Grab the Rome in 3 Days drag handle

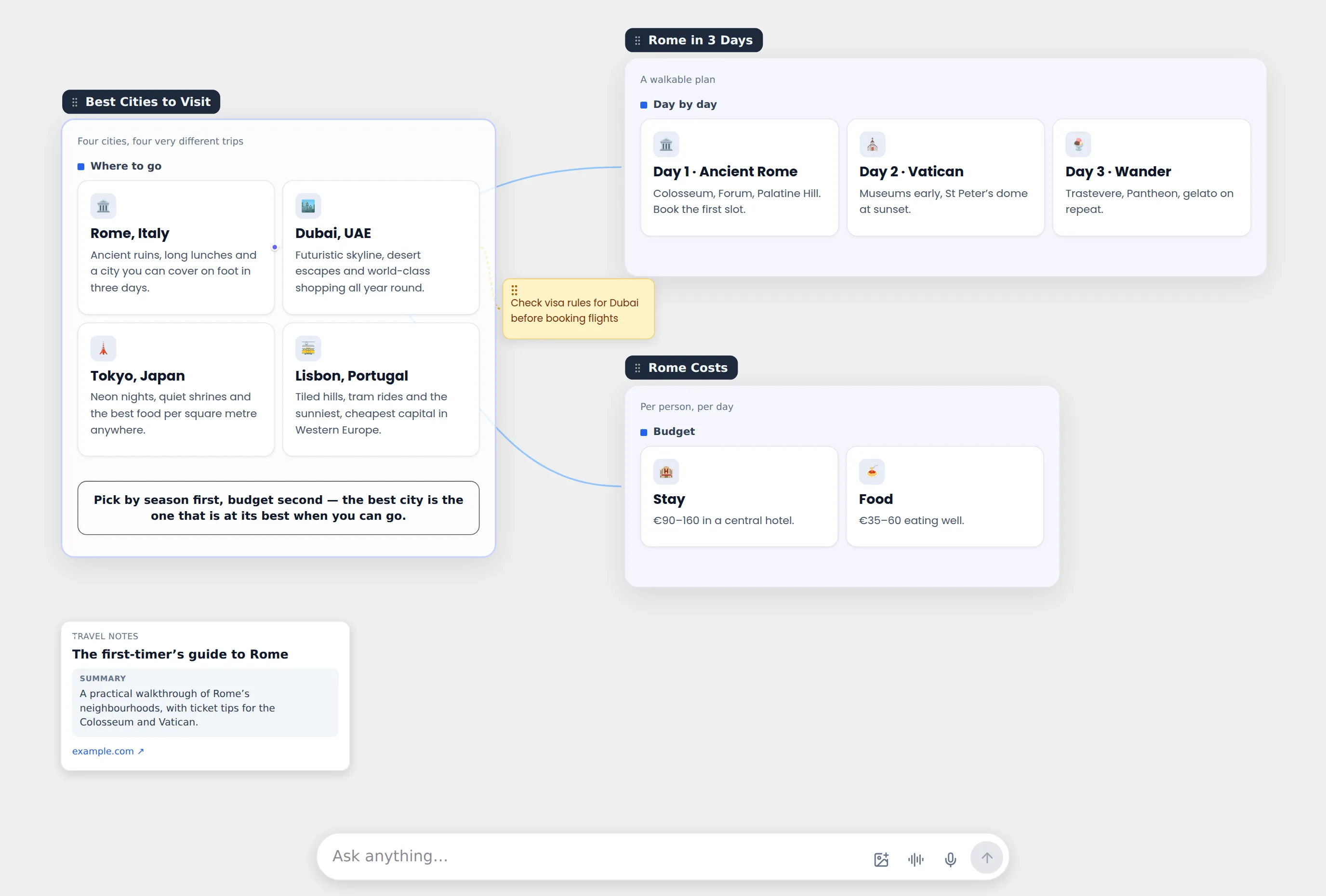(x=637, y=40)
